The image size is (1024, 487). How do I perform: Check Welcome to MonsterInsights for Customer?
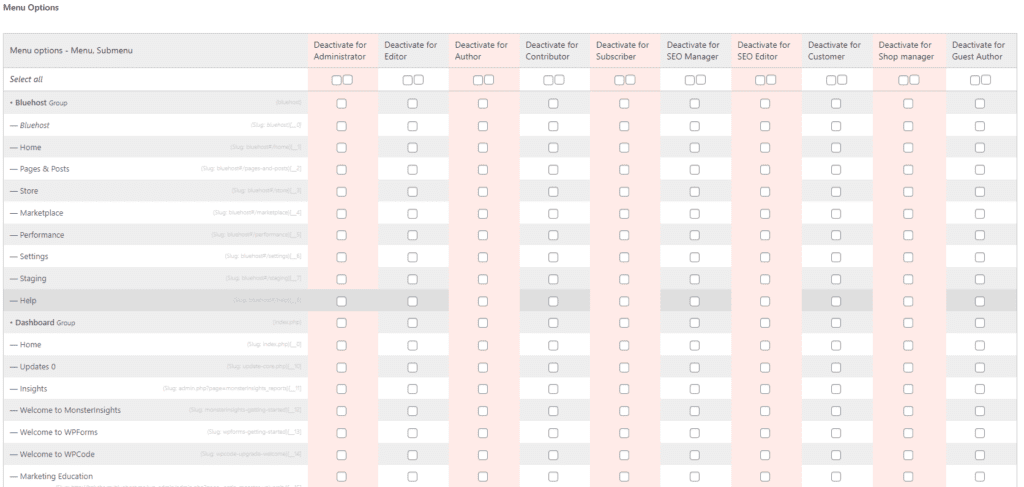pos(836,411)
